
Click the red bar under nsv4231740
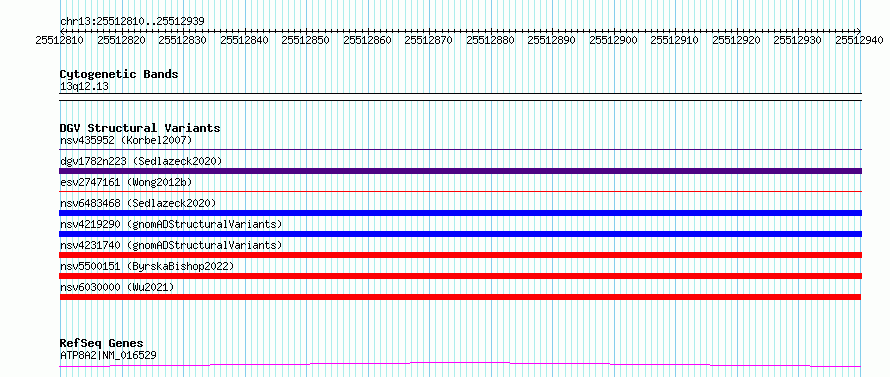point(461,255)
